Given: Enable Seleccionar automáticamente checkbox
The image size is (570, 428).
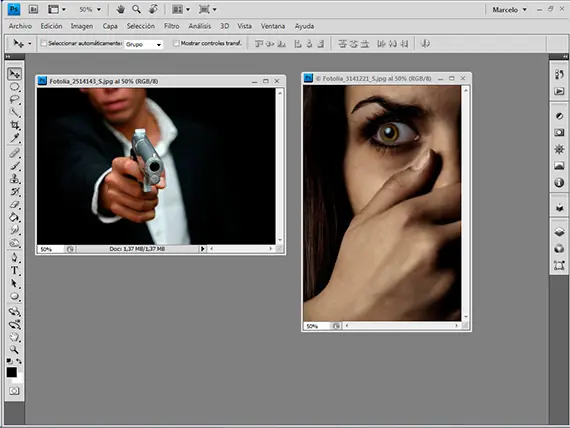Looking at the screenshot, I should 44,43.
